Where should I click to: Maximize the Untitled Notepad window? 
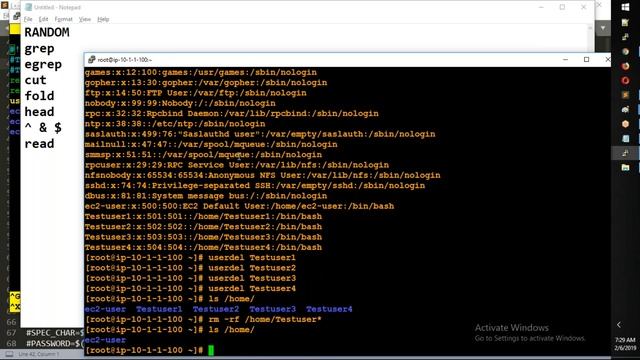[x=562, y=7]
